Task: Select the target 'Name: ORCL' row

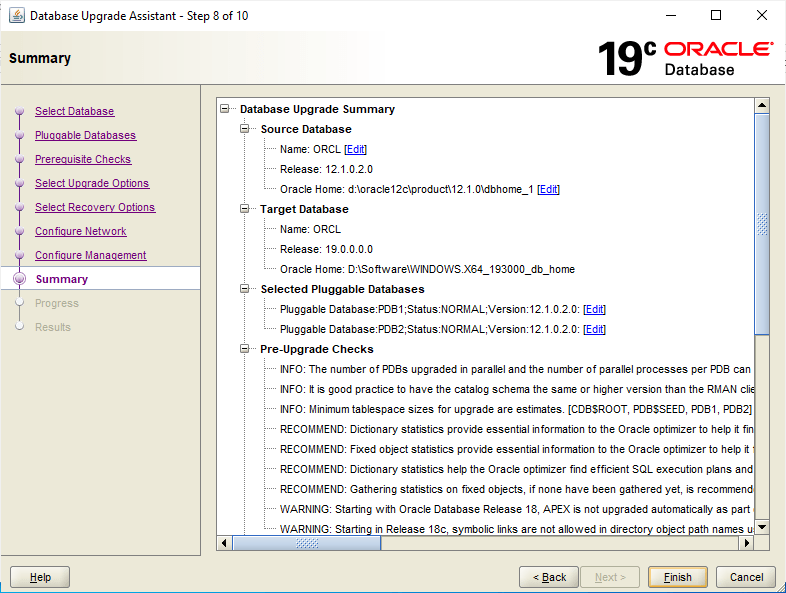Action: [x=310, y=229]
